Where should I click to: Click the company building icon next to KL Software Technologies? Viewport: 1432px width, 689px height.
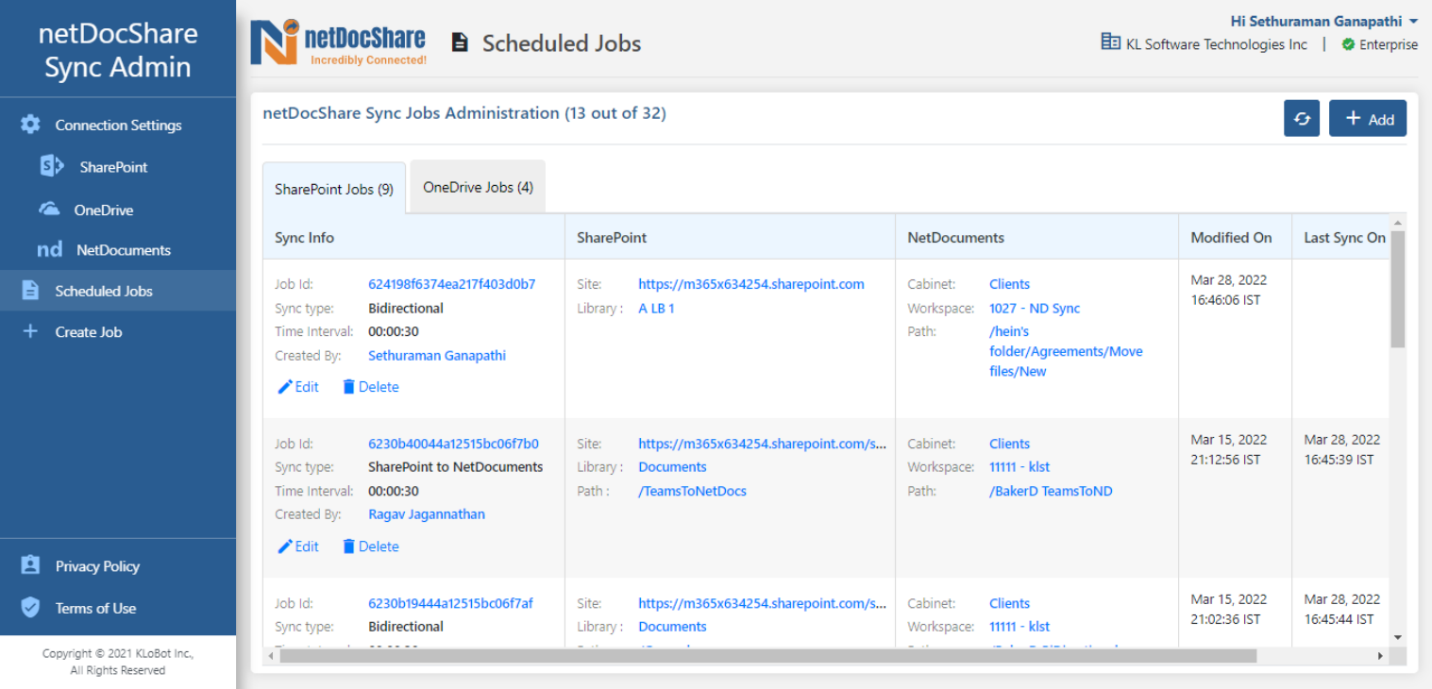coord(1110,42)
